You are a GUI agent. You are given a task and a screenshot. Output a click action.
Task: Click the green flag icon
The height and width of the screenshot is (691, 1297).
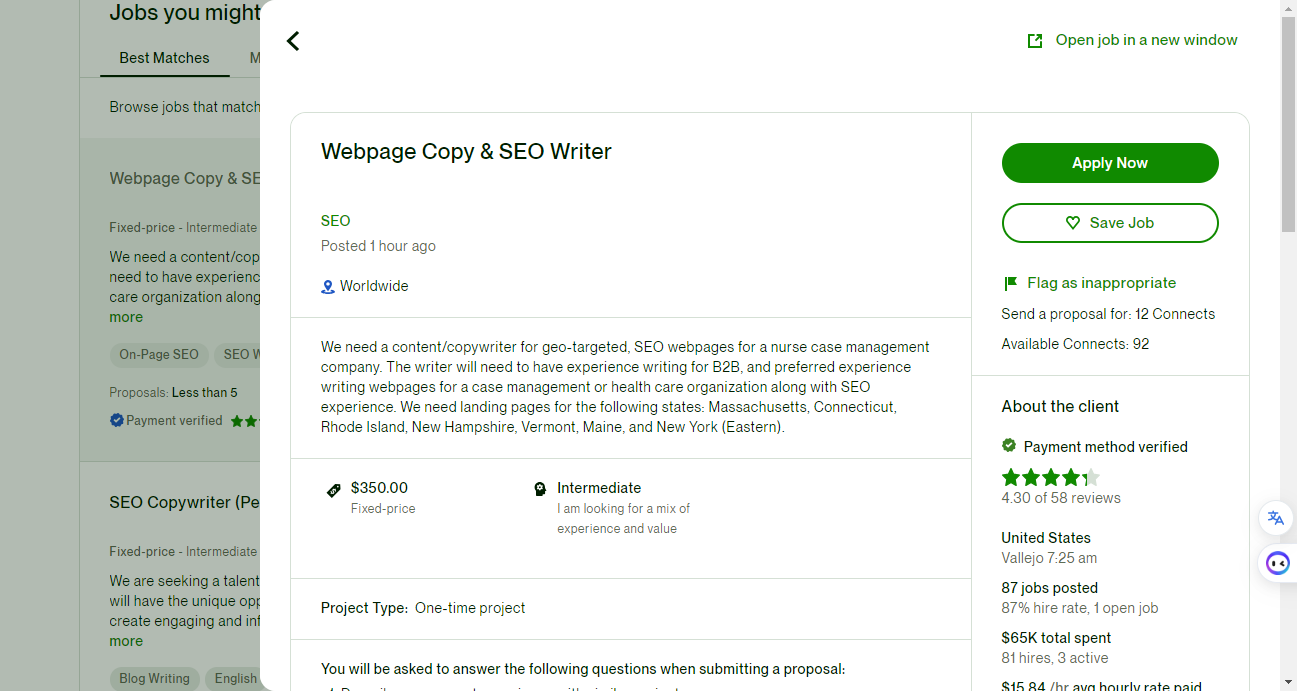[x=1010, y=284]
